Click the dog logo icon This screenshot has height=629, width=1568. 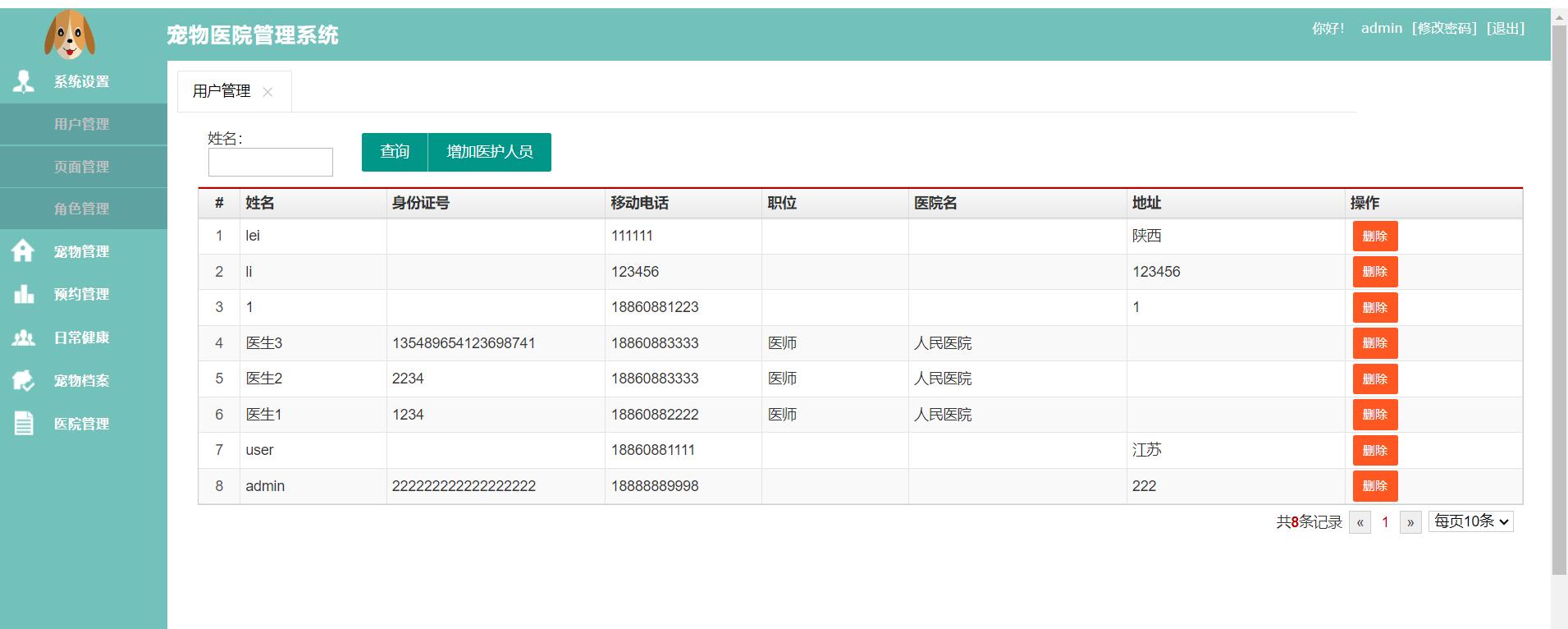[x=70, y=34]
